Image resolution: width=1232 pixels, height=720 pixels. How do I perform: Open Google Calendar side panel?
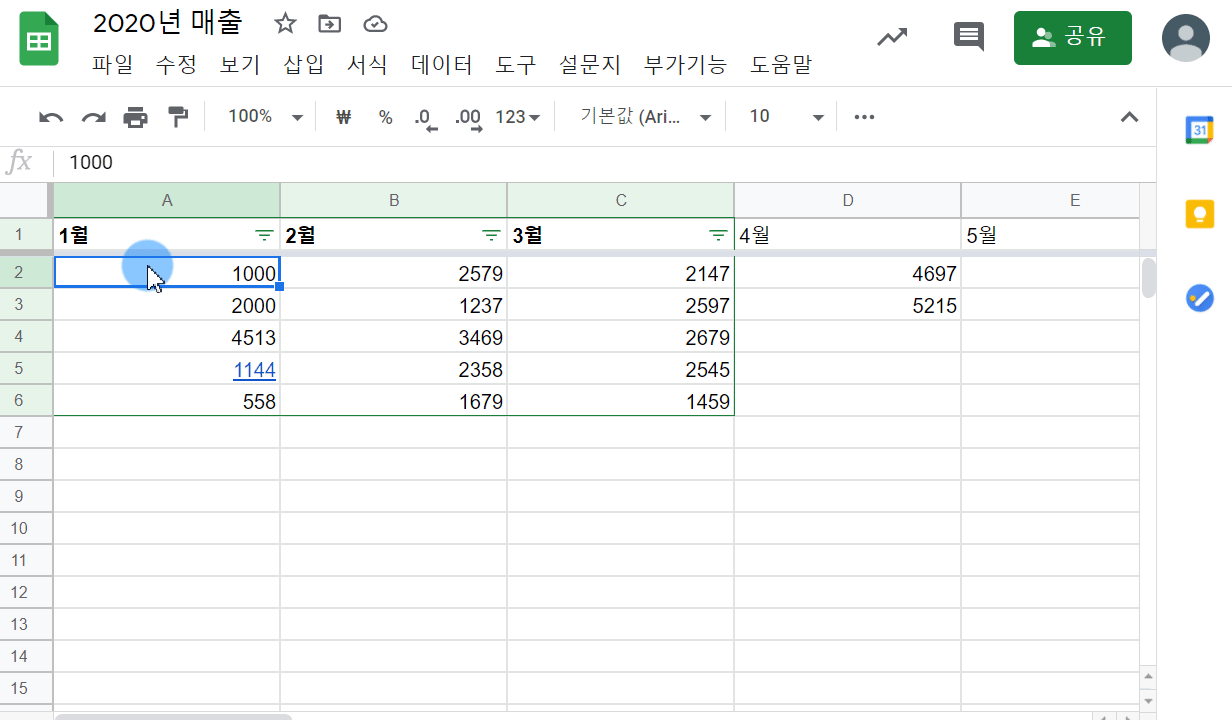1200,131
